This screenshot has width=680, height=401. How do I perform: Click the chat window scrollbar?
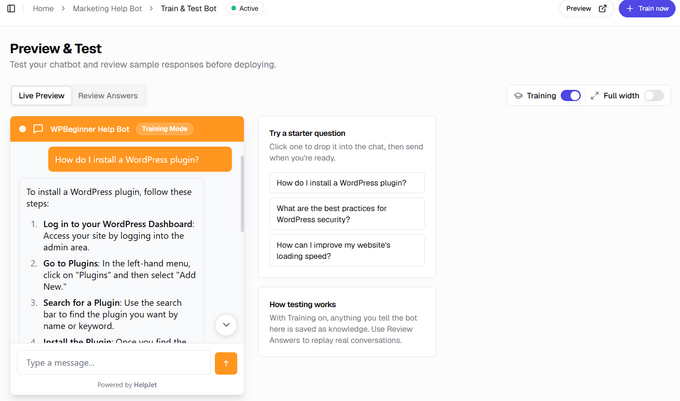[242, 194]
